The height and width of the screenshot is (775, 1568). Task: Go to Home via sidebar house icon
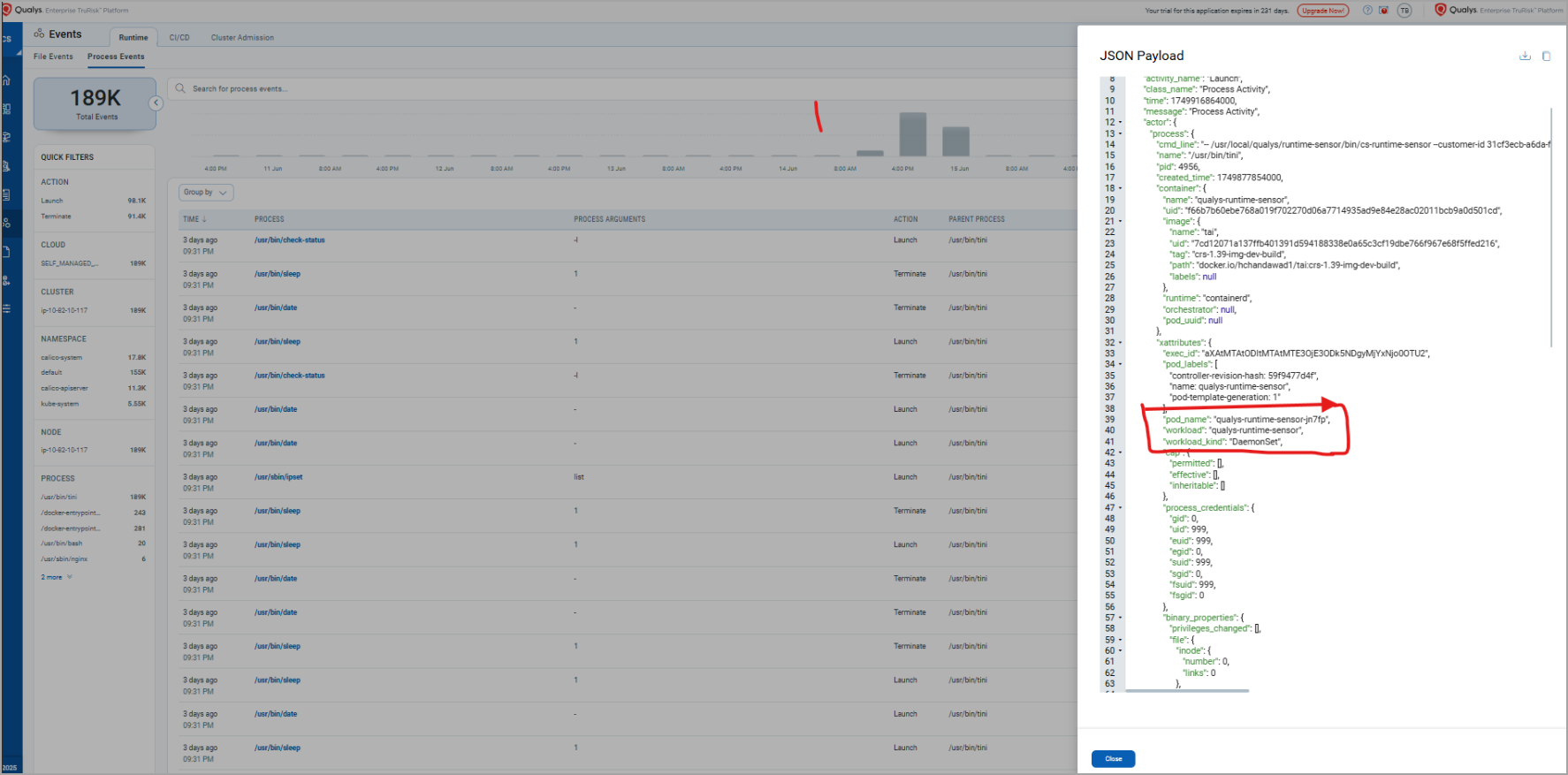(6, 80)
